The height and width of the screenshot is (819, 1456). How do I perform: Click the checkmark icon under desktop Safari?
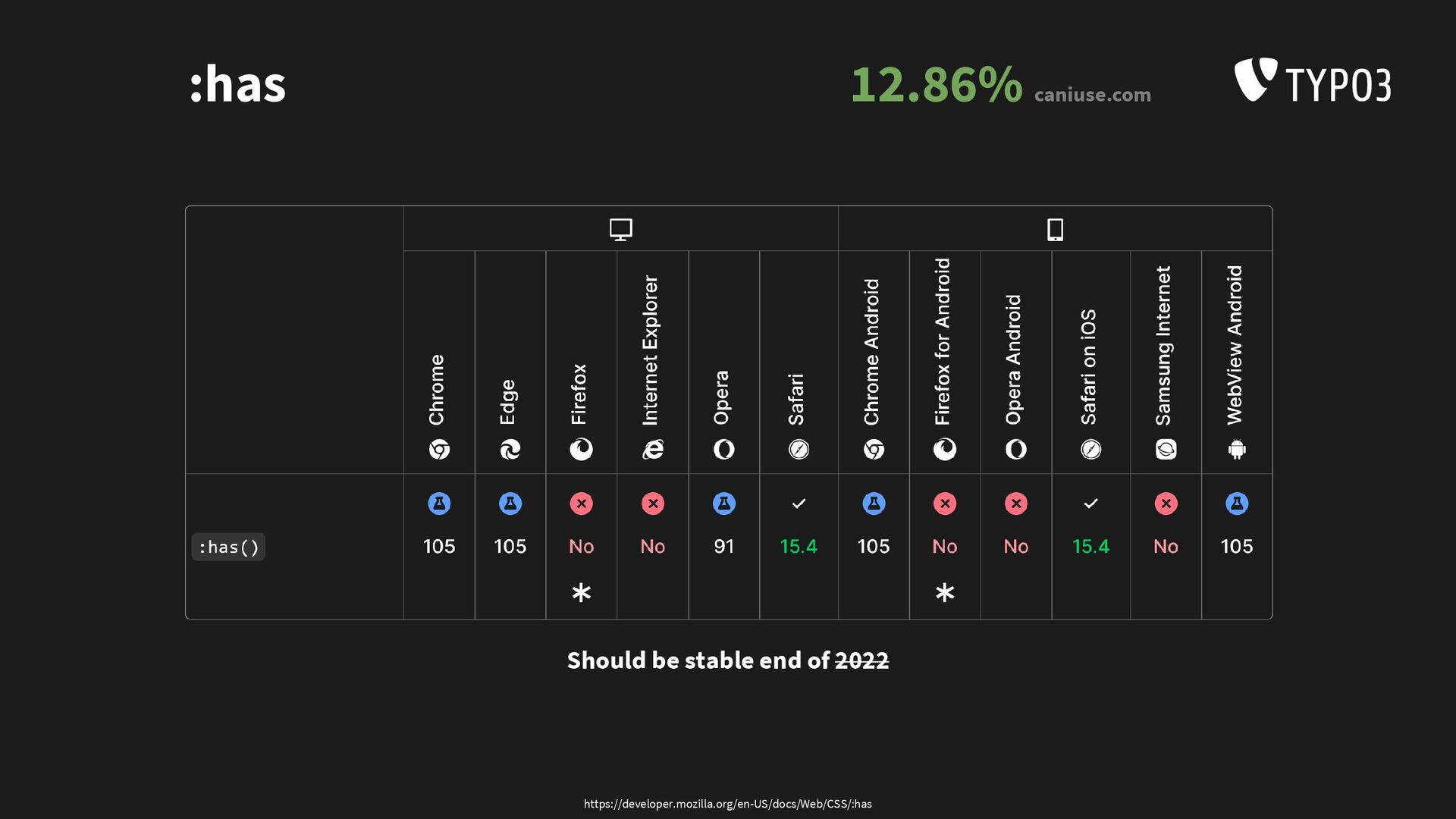click(x=799, y=504)
